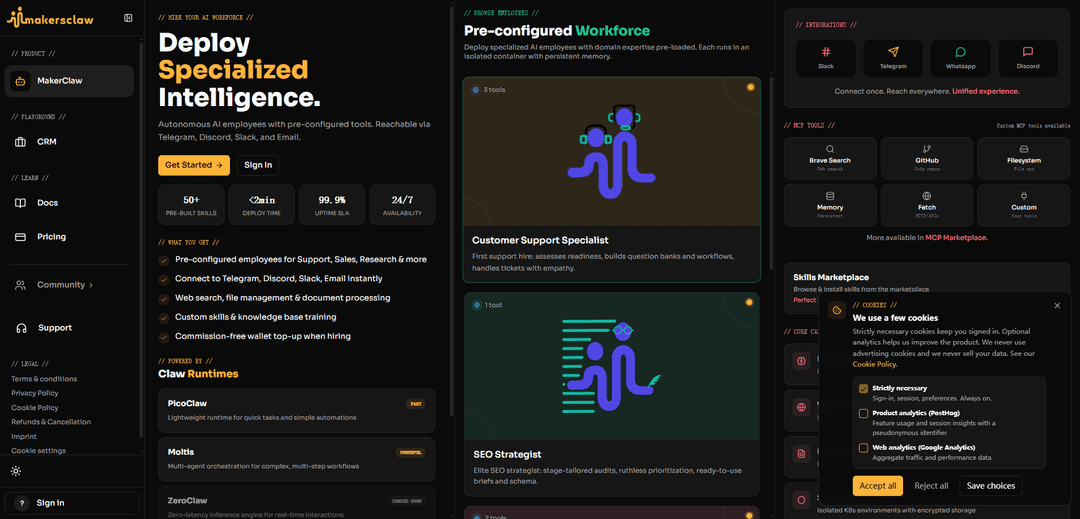
Task: Click the 50+ Pre-built Skills stat
Action: [x=191, y=204]
